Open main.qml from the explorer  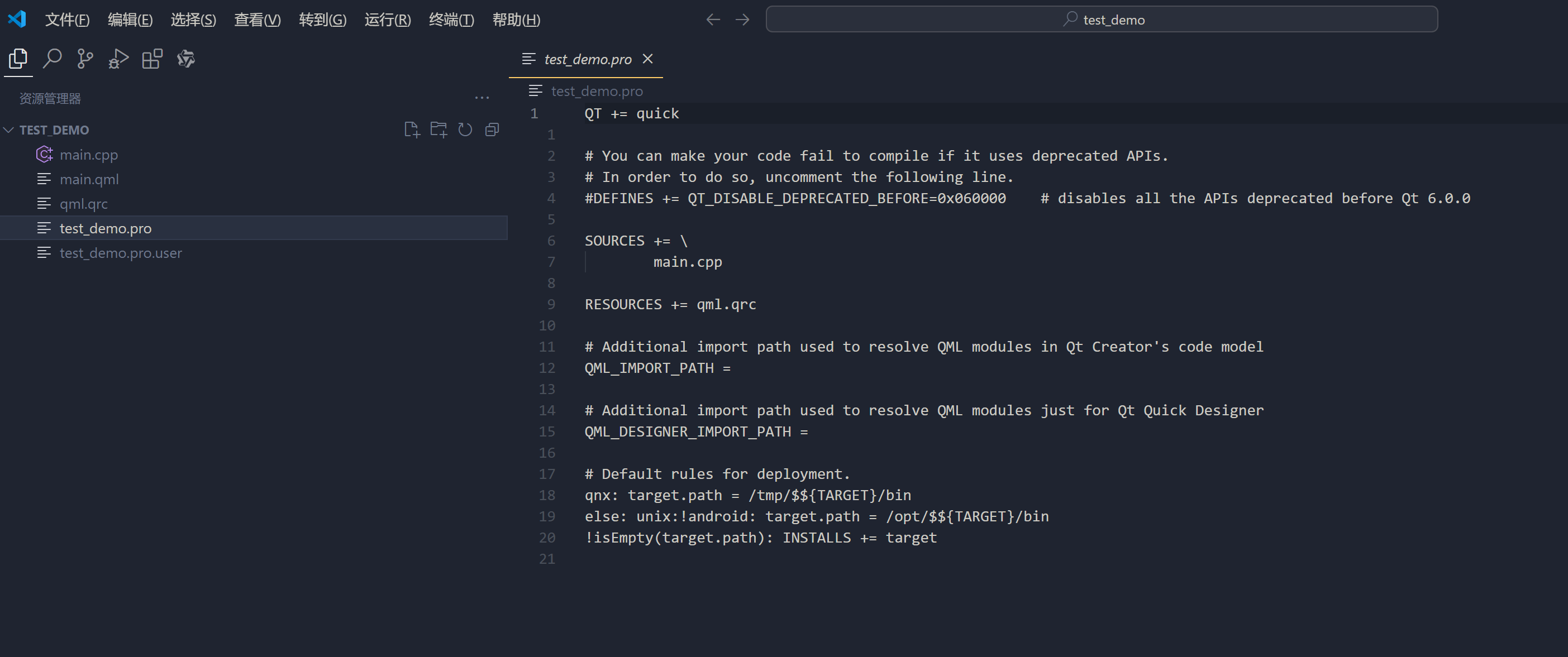(x=89, y=179)
